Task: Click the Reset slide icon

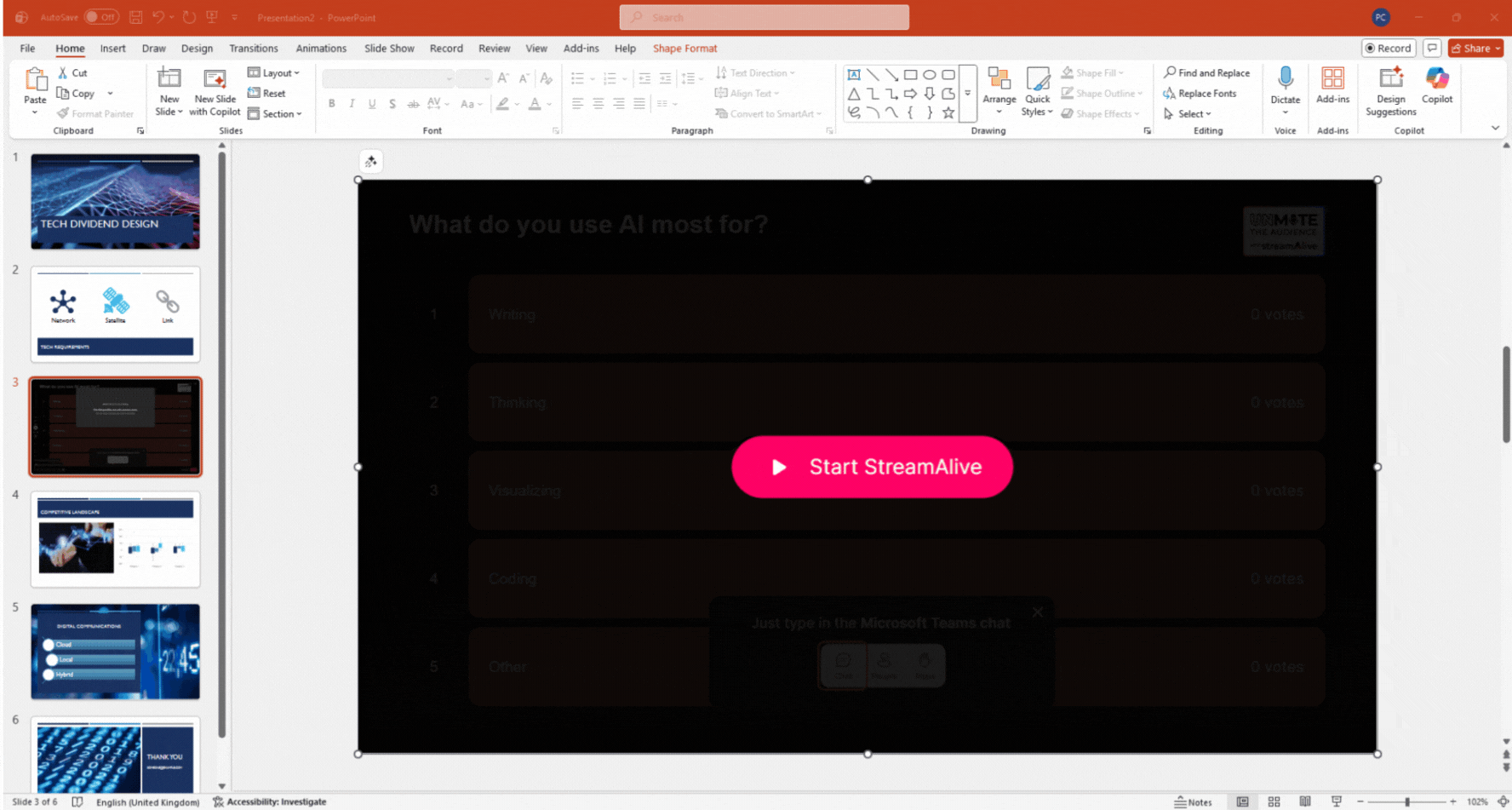Action: 254,93
